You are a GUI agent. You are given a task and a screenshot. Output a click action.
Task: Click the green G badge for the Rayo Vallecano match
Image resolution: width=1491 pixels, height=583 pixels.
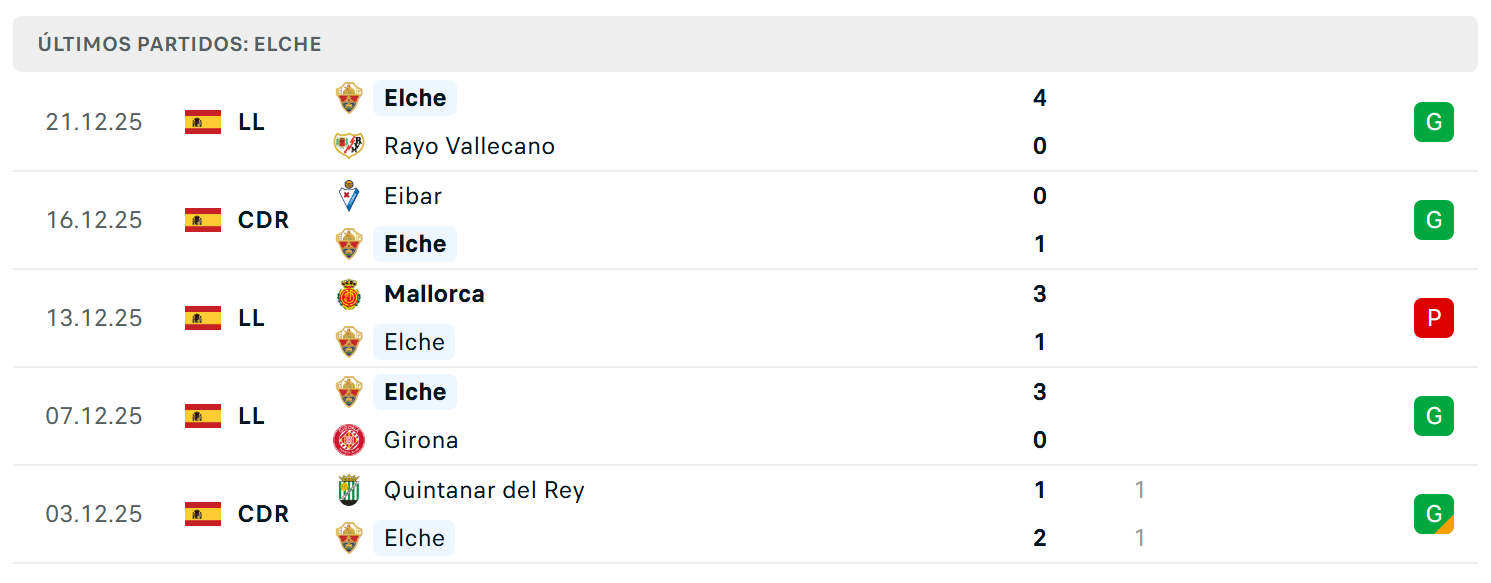[x=1433, y=122]
